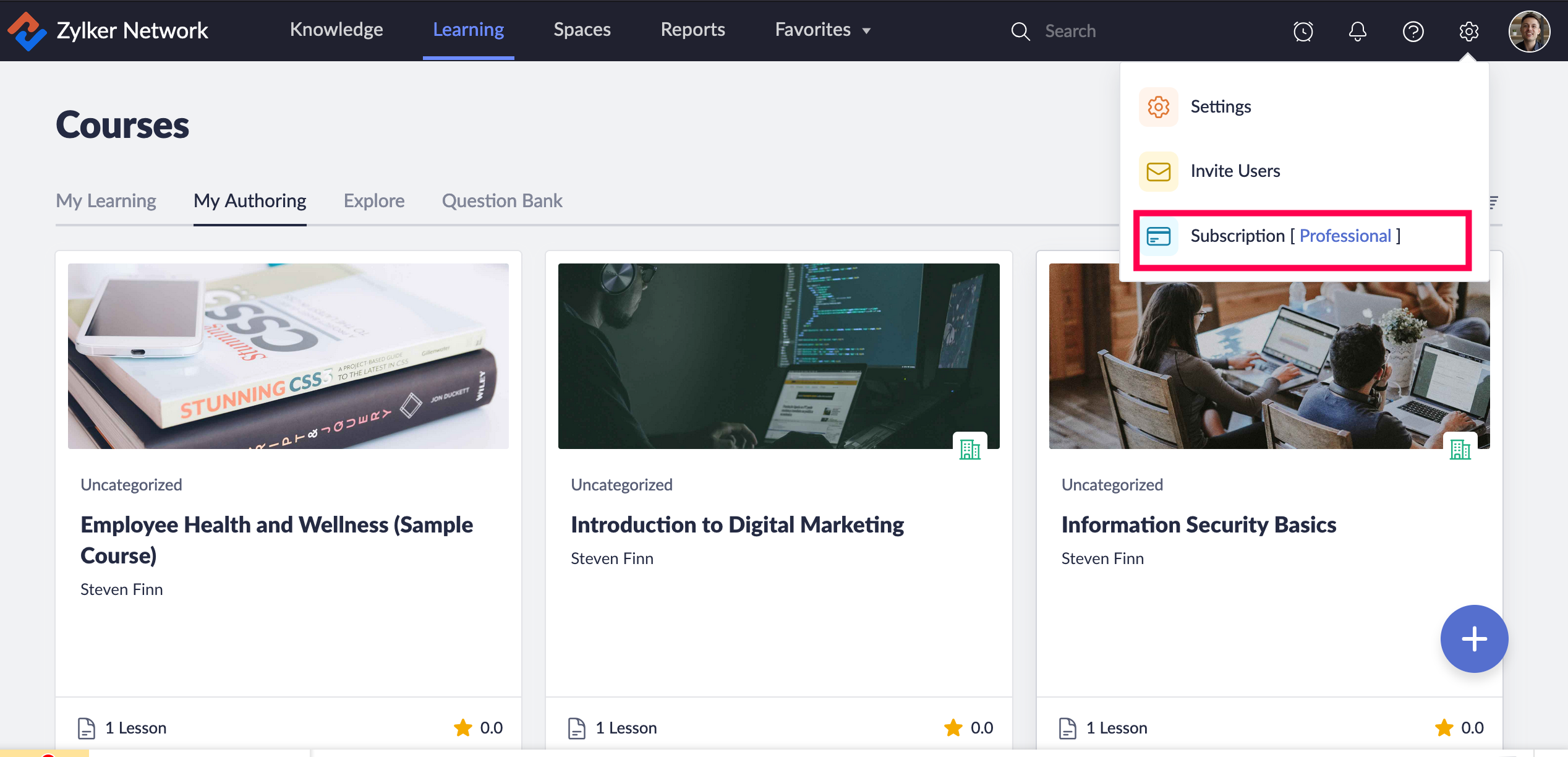Click the sort filter icon beside tabs
This screenshot has width=1568, height=757.
point(1494,202)
